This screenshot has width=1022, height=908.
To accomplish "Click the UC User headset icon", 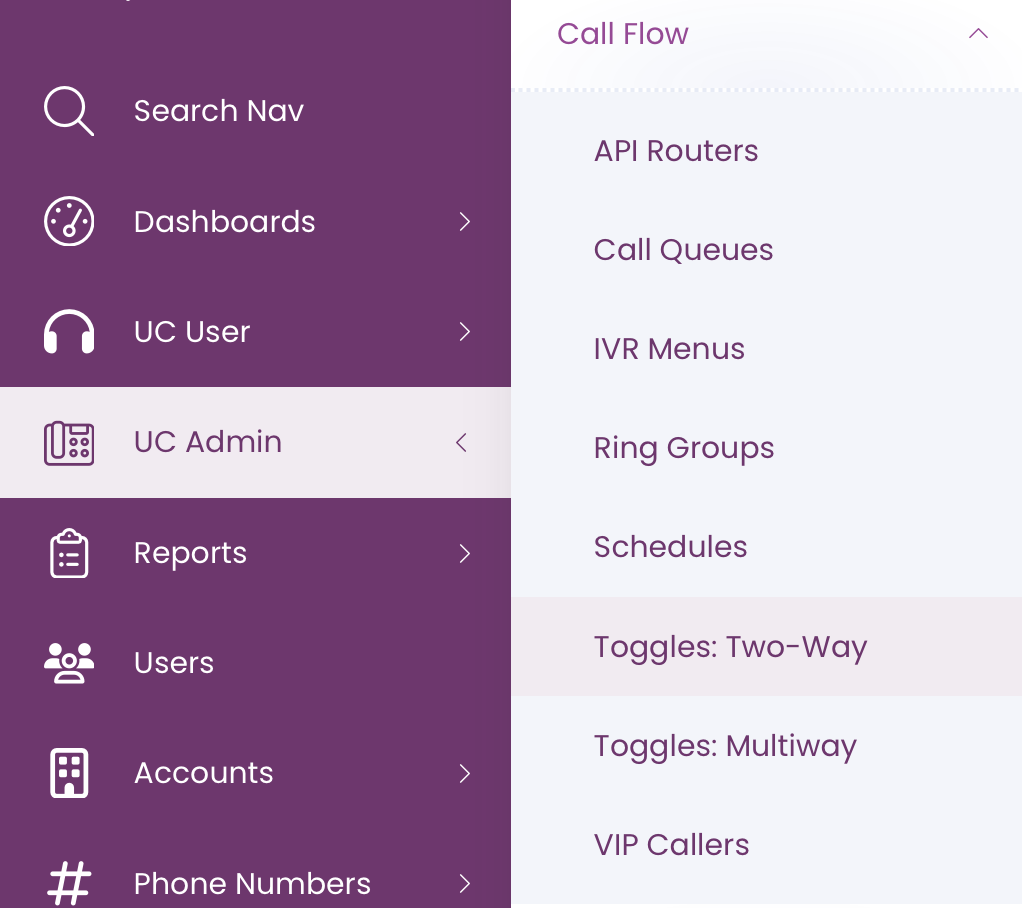I will (x=68, y=332).
